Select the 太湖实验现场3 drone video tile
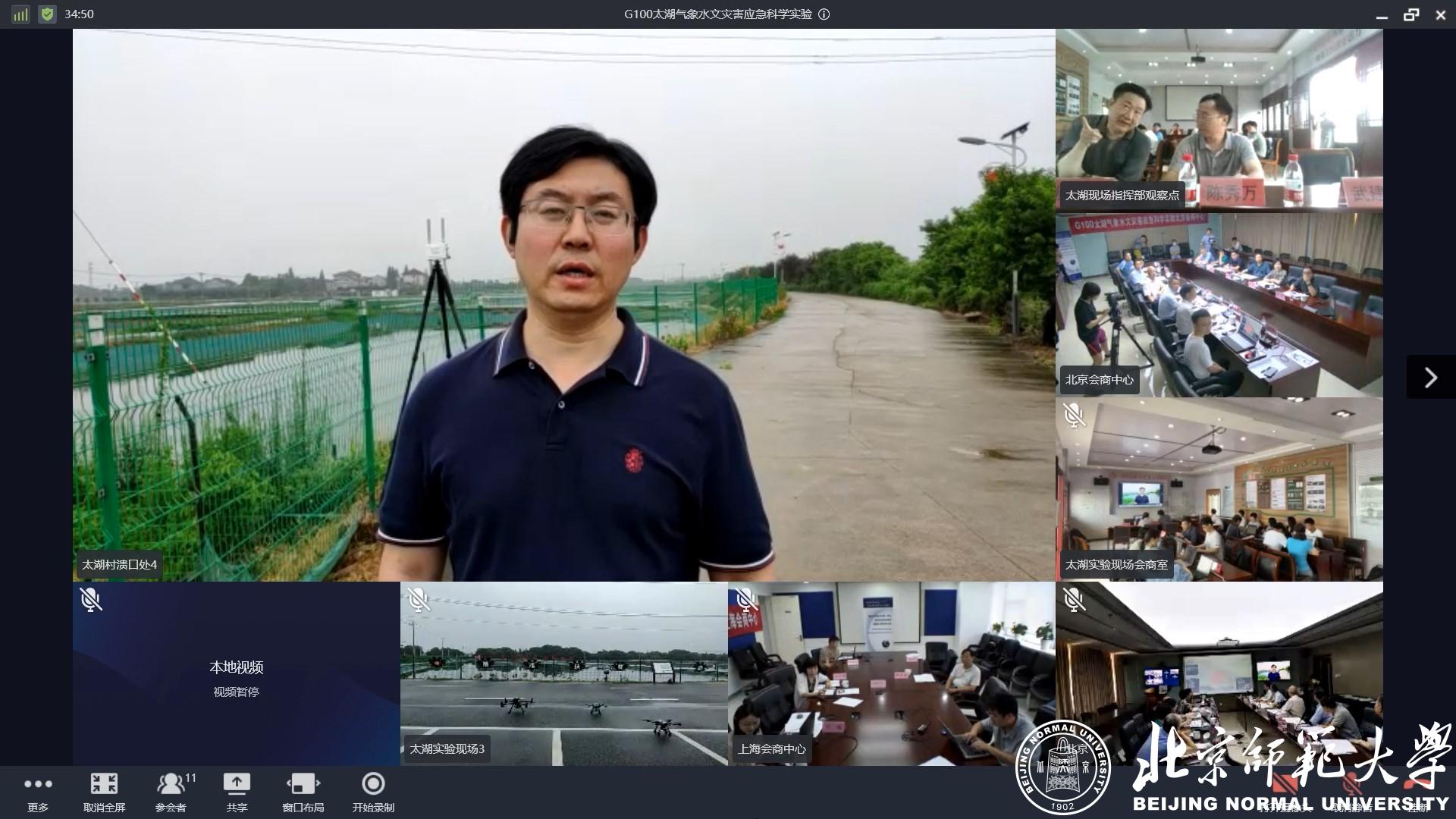This screenshot has height=819, width=1456. click(x=563, y=673)
